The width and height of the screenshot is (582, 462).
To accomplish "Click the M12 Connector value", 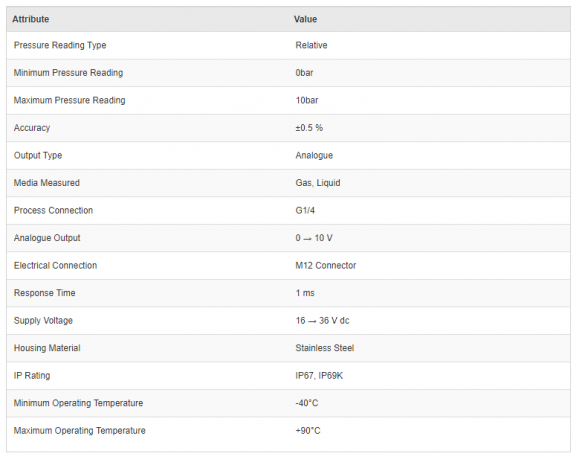I will (326, 266).
